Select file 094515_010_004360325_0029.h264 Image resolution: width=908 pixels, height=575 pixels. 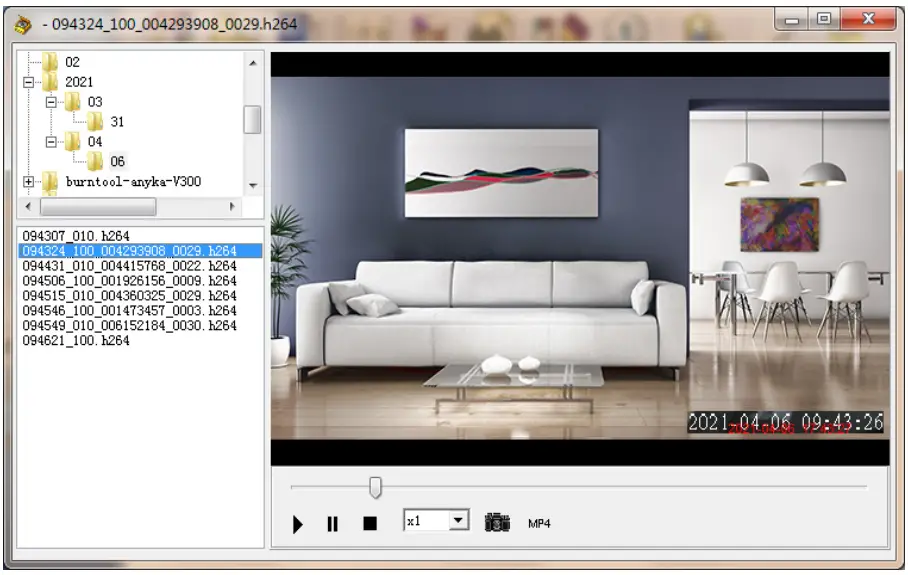pos(130,296)
